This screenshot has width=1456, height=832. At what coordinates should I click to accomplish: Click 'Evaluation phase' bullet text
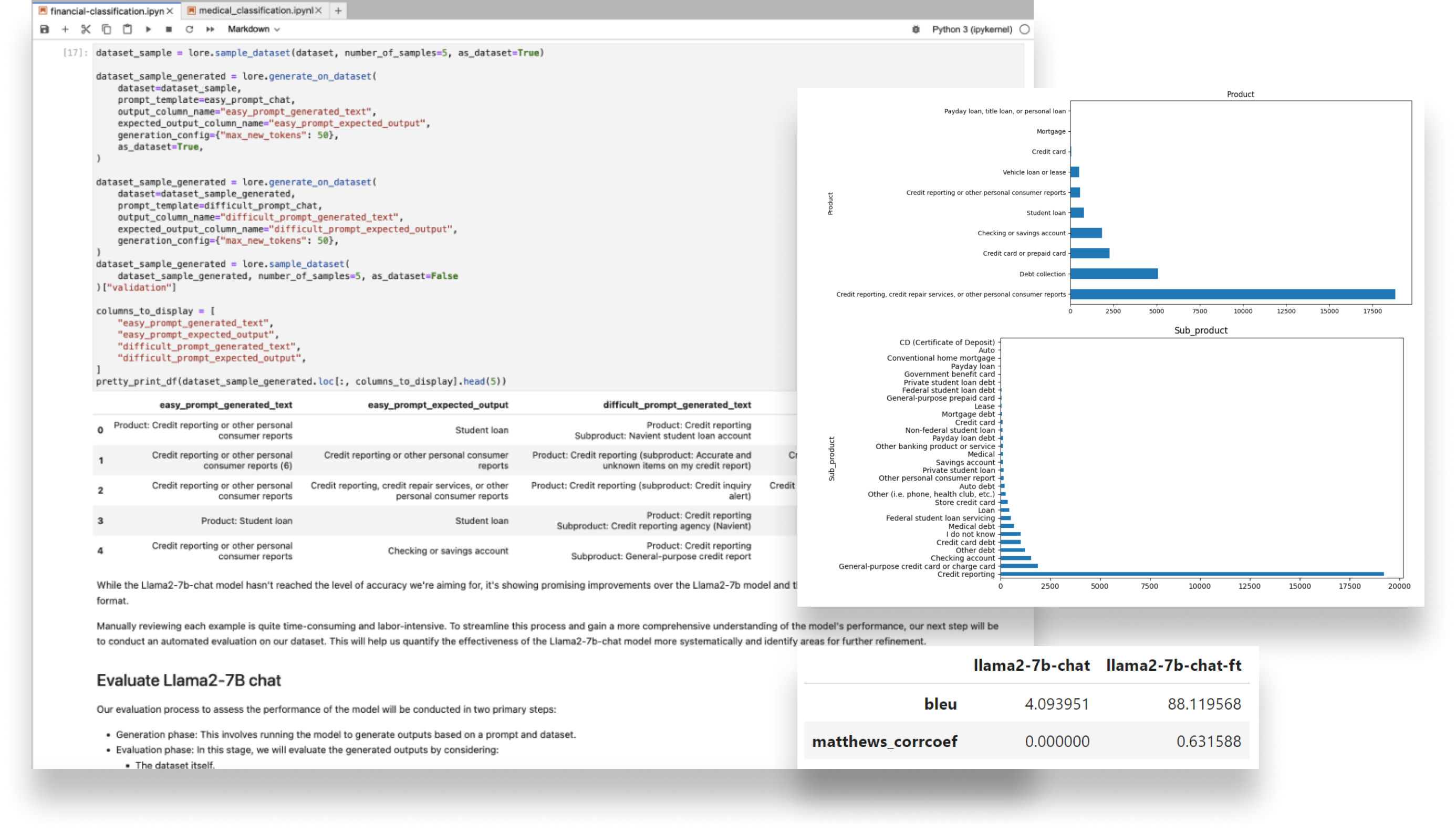[x=307, y=750]
